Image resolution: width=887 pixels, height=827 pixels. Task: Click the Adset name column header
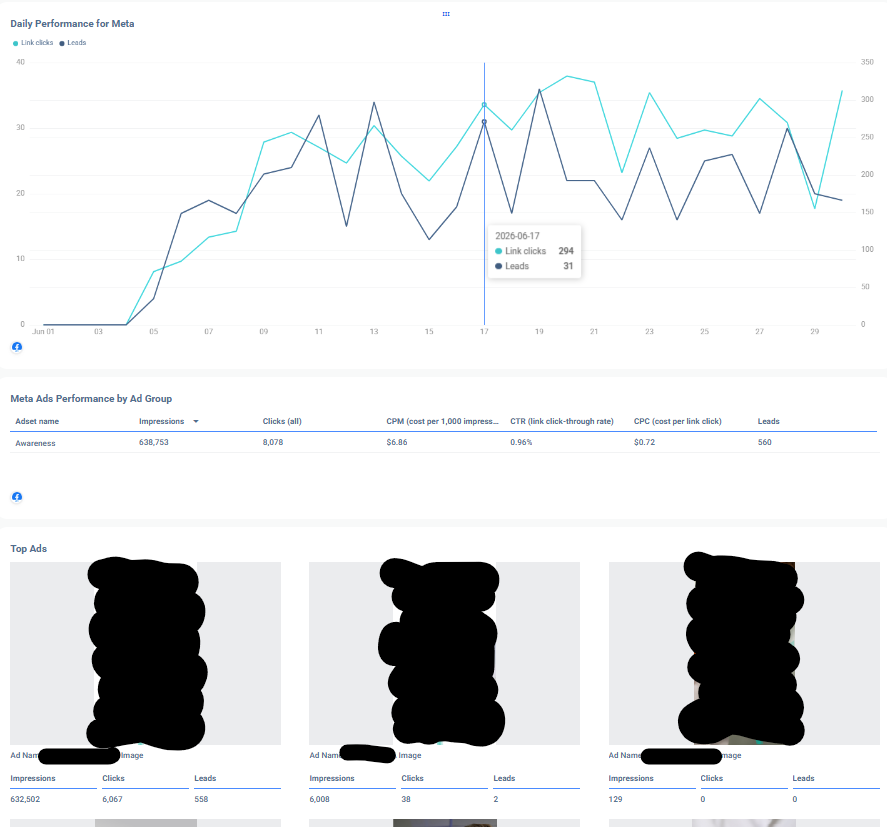37,421
